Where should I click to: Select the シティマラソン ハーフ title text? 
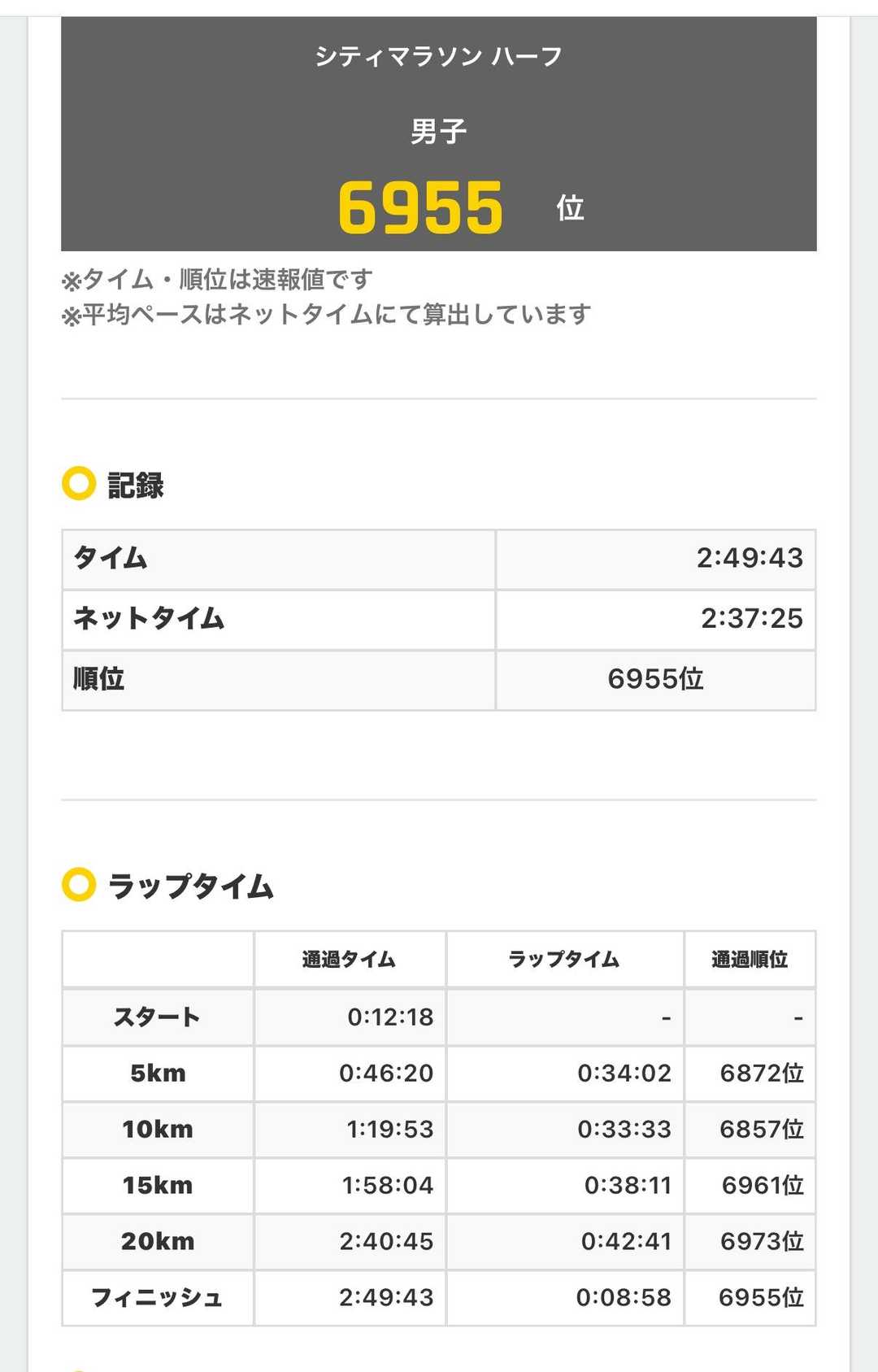[438, 56]
